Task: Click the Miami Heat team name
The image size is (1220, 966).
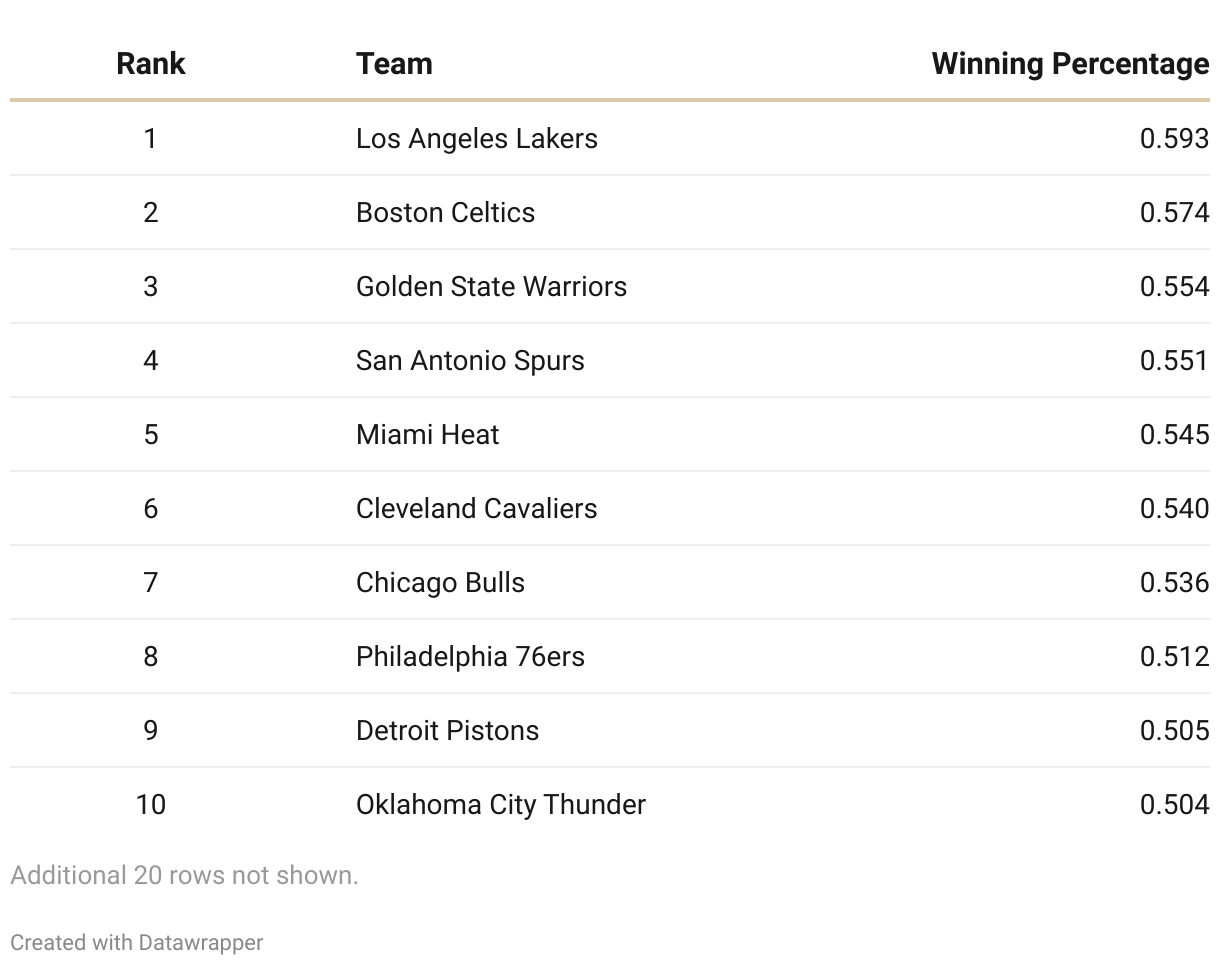Action: pyautogui.click(x=427, y=434)
